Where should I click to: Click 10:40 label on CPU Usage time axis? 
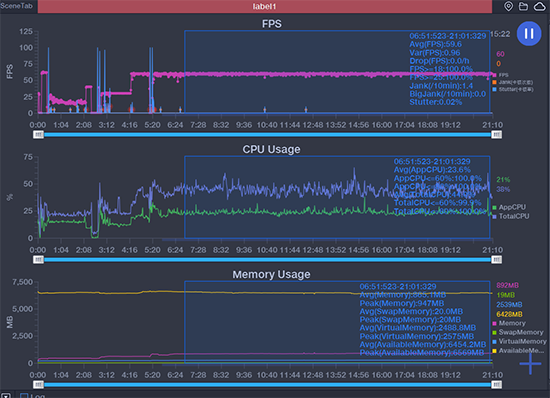267,250
